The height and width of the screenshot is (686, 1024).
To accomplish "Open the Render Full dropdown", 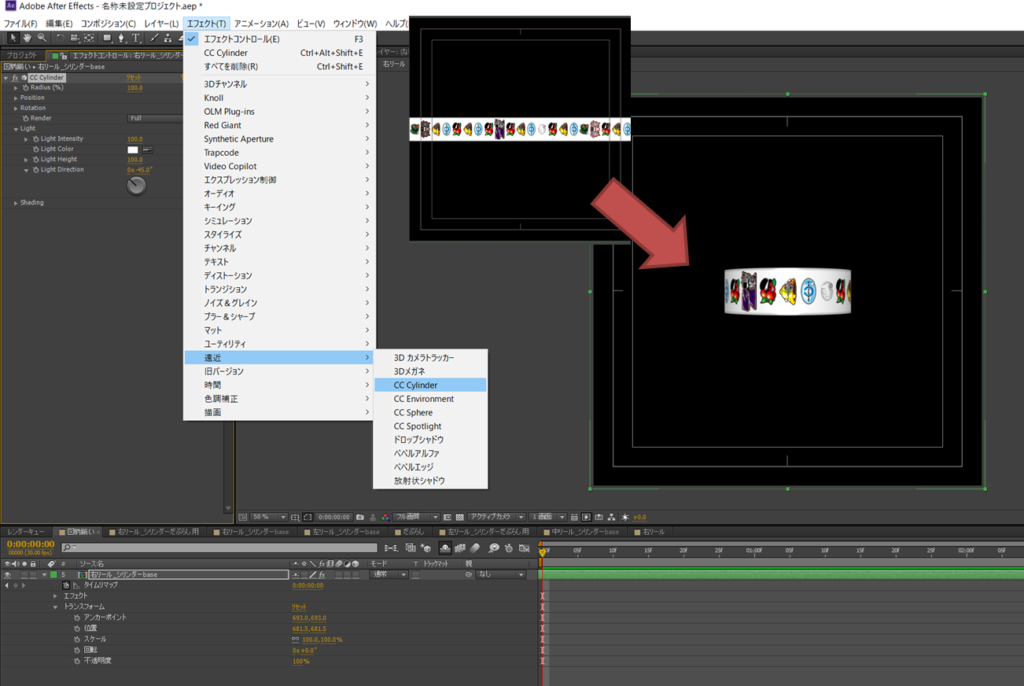I will pos(155,118).
